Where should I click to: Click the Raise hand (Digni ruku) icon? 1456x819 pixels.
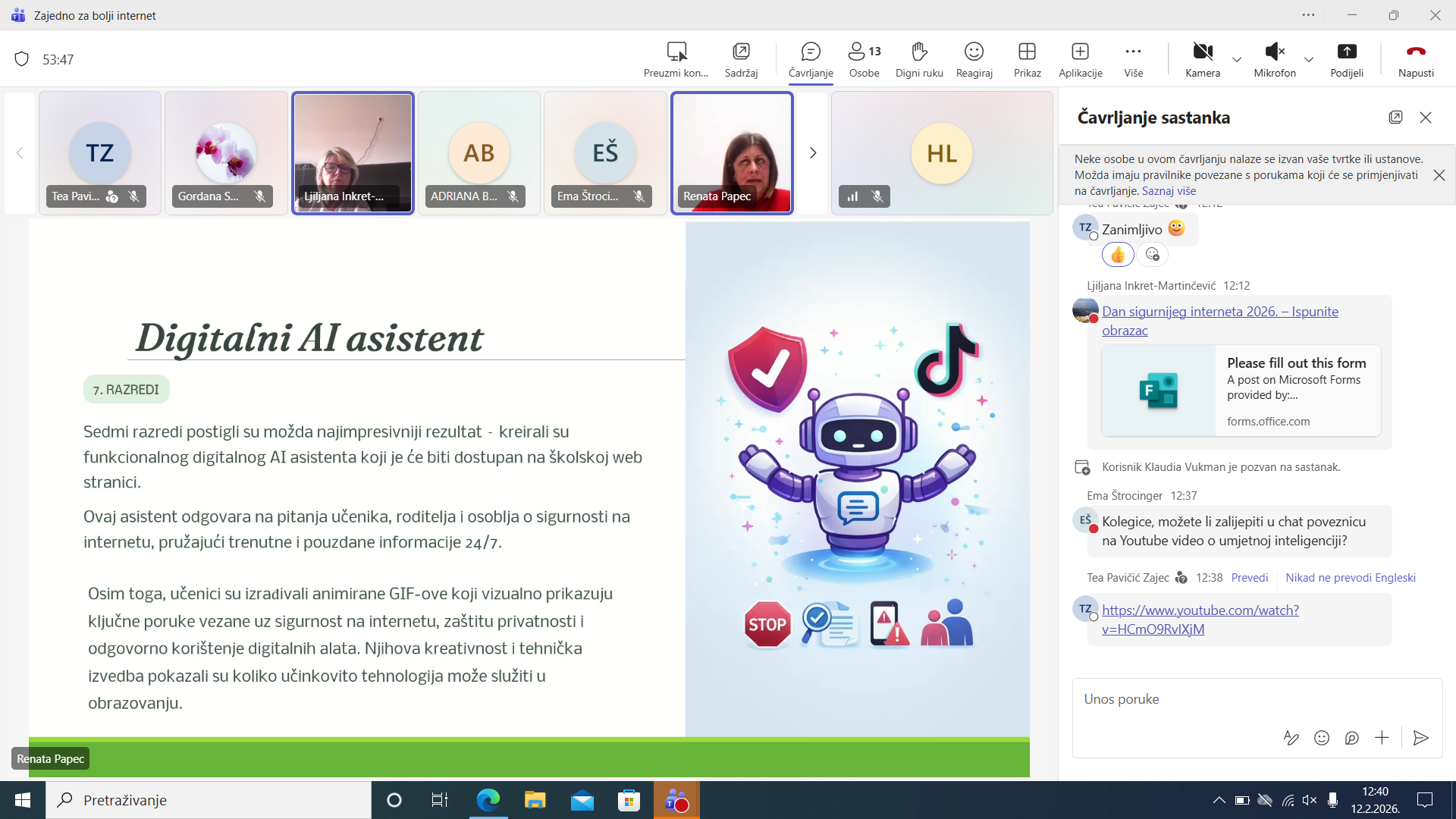[x=919, y=52]
